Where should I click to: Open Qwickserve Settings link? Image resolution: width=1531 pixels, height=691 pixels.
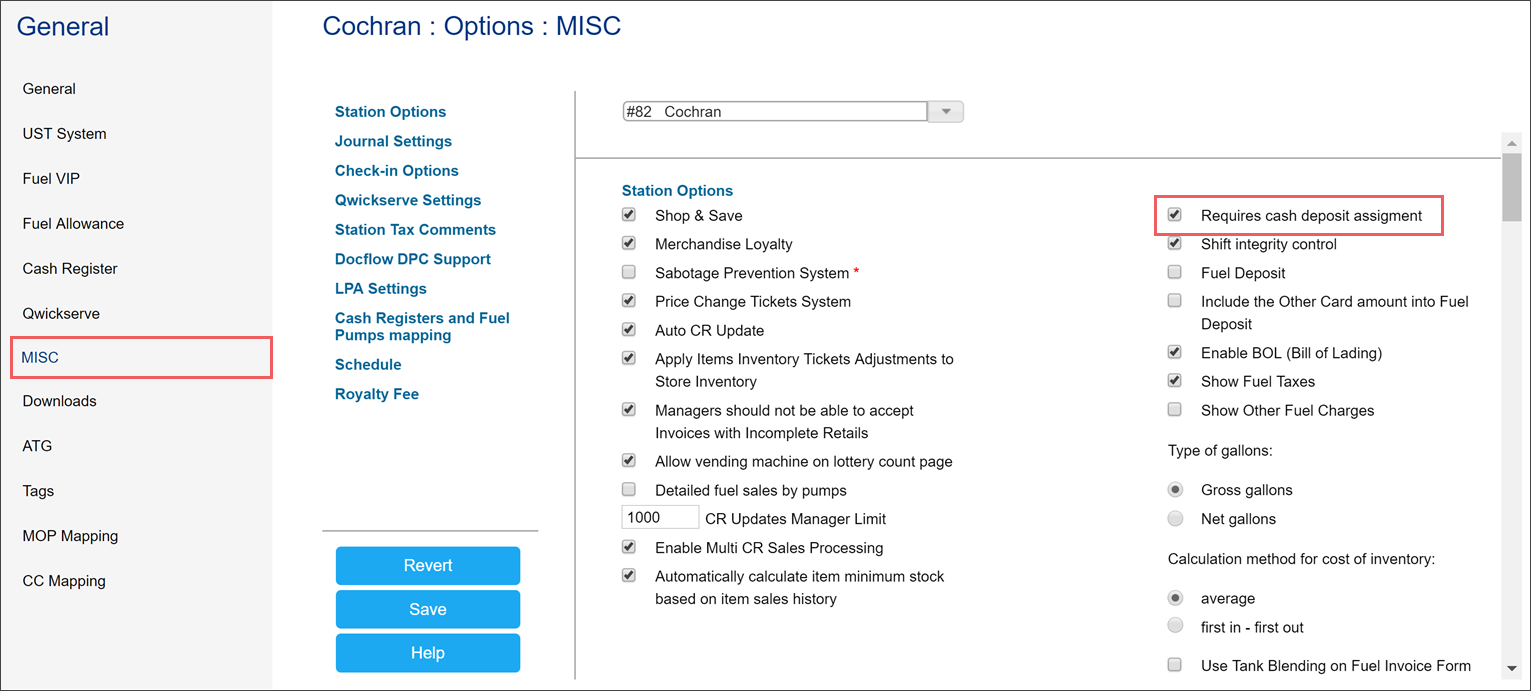coord(408,201)
